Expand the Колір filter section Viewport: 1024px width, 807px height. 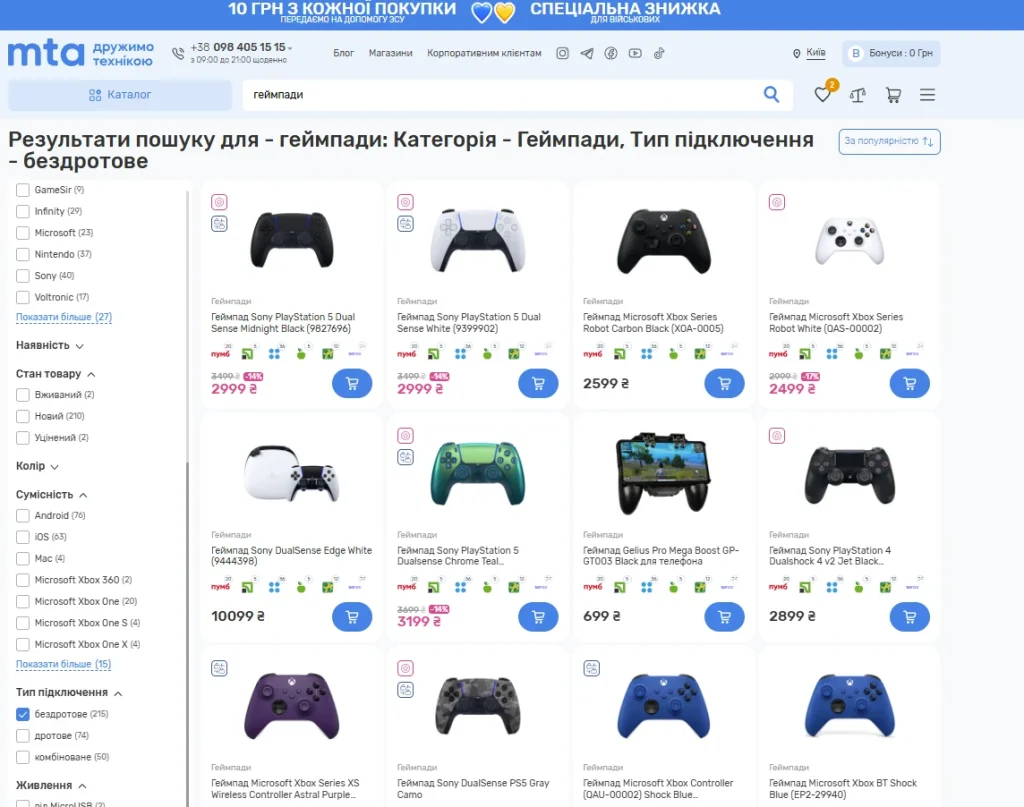point(37,466)
